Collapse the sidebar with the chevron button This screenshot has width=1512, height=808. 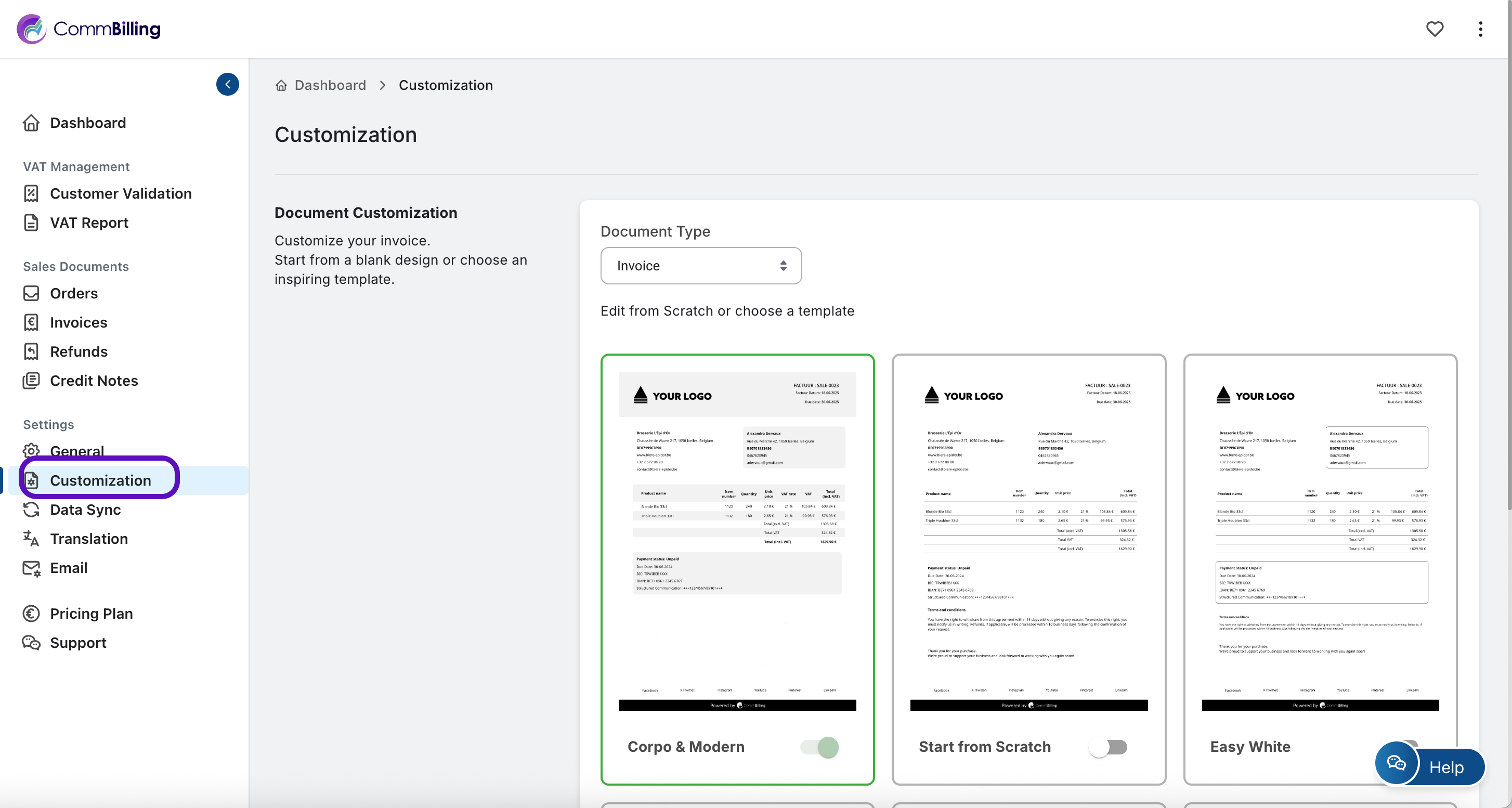coord(227,84)
